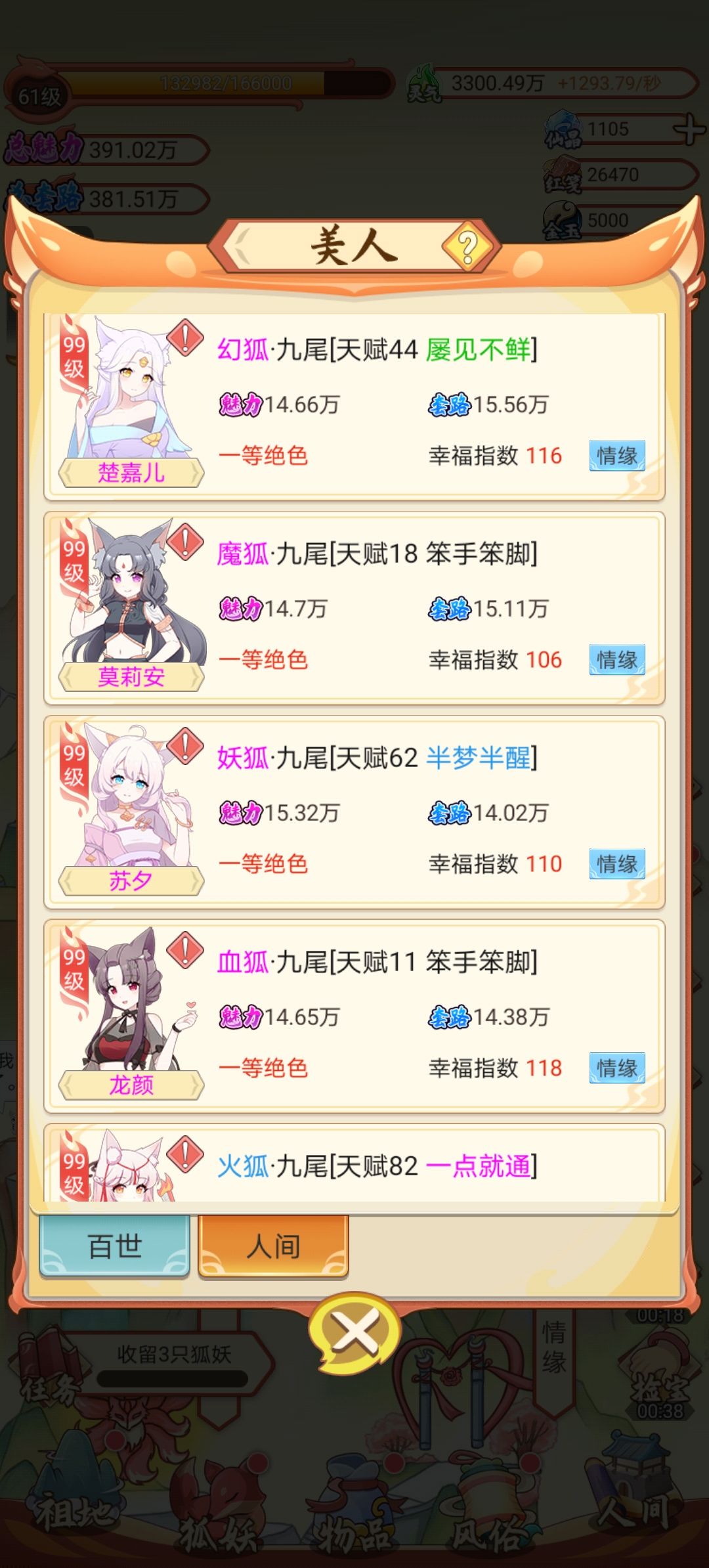Select the 龙颜 character portrait

[x=131, y=1013]
